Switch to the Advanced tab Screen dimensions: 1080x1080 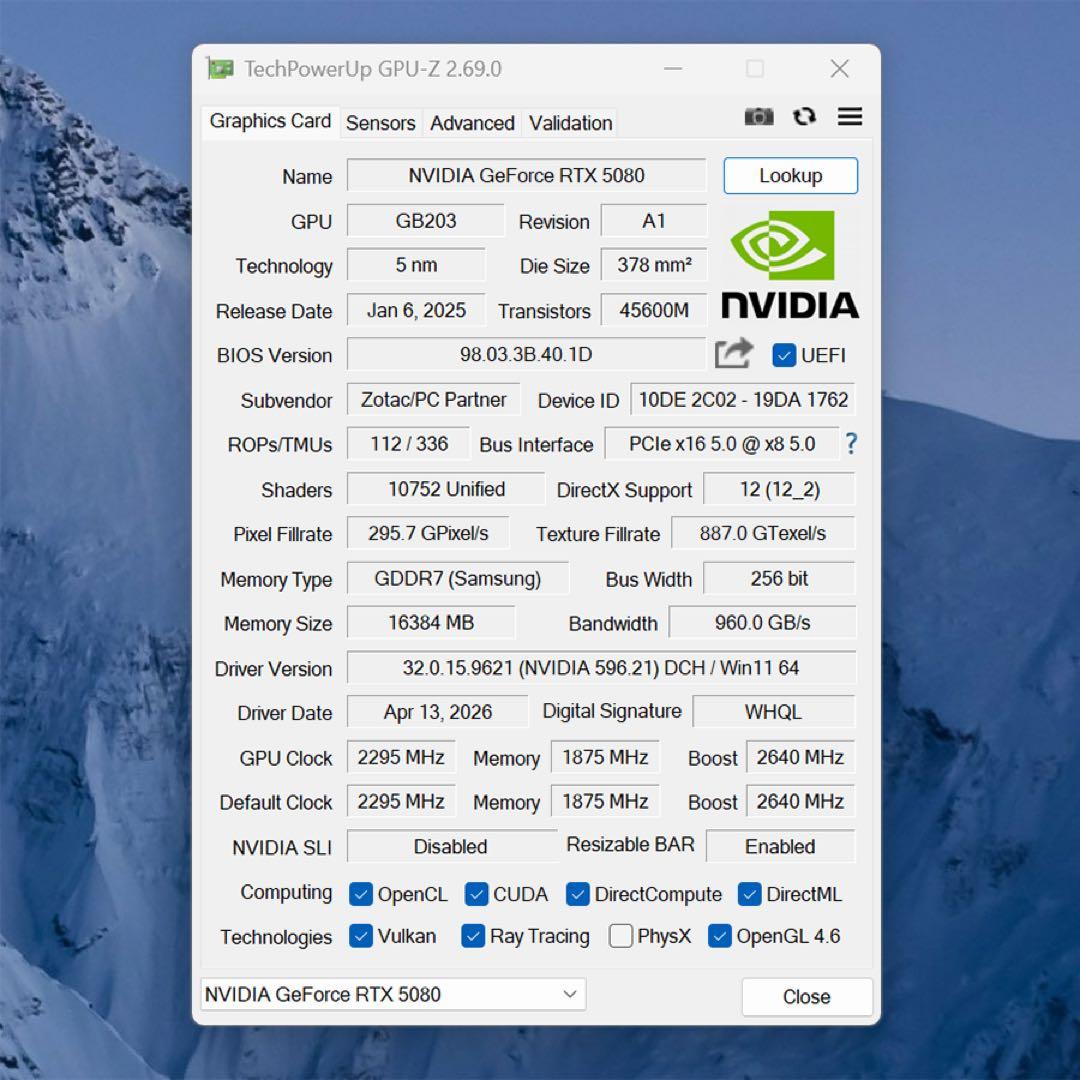[472, 123]
